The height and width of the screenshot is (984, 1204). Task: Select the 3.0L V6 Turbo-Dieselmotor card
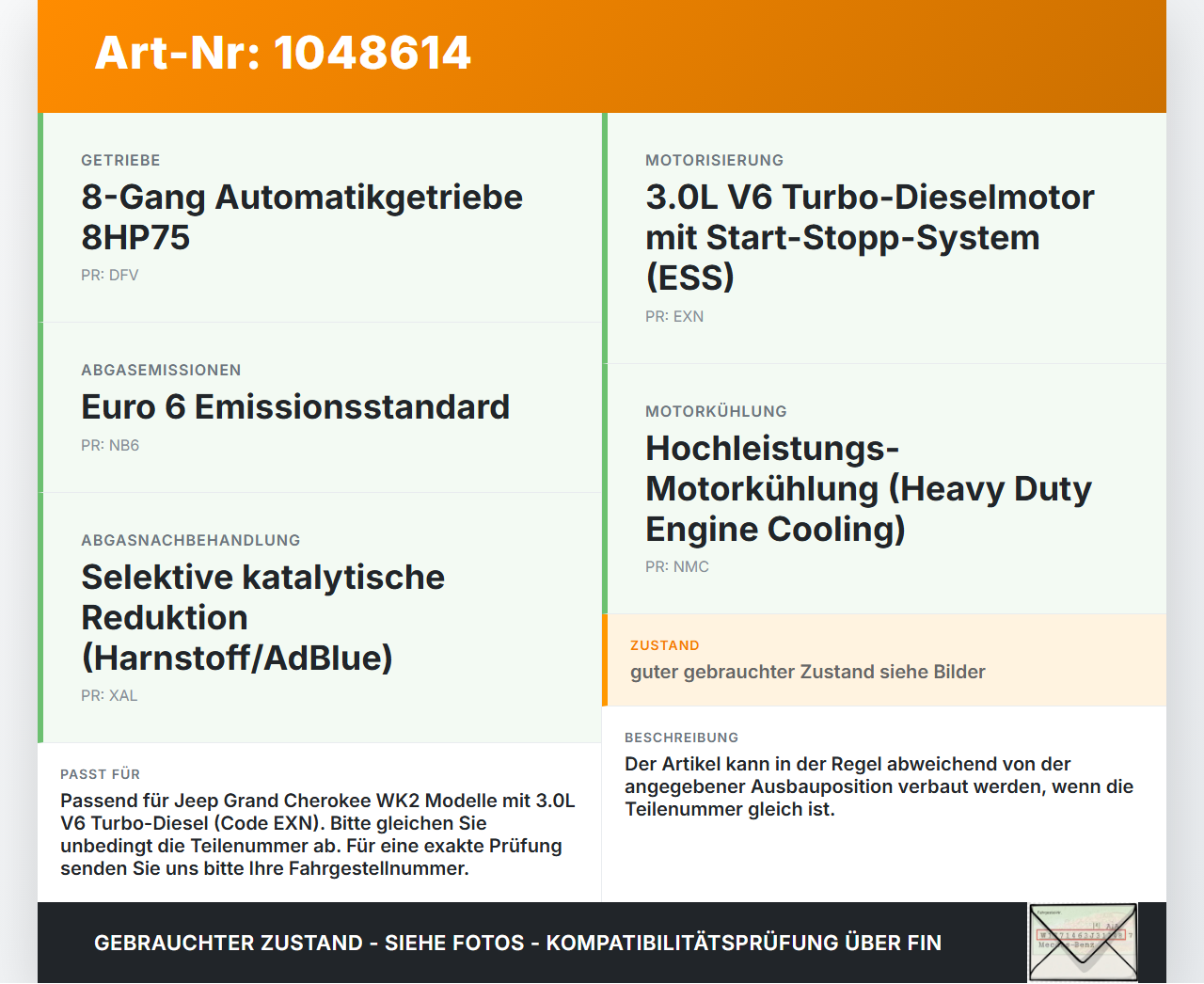(x=884, y=238)
